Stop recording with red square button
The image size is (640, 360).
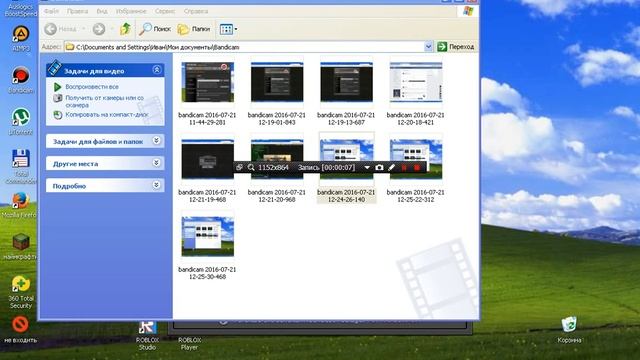417,167
